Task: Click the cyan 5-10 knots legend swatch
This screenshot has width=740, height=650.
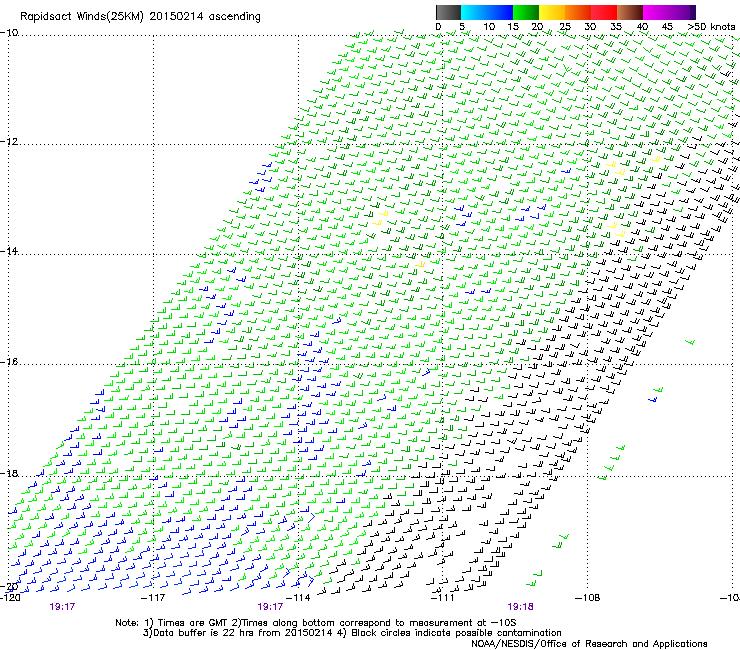Action: pos(474,12)
